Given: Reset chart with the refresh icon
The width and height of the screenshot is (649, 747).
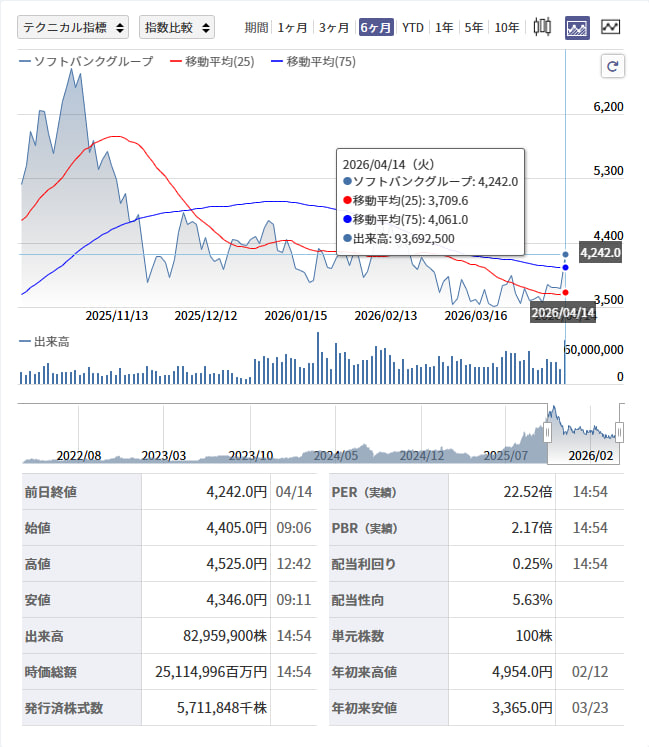Looking at the screenshot, I should (x=613, y=66).
